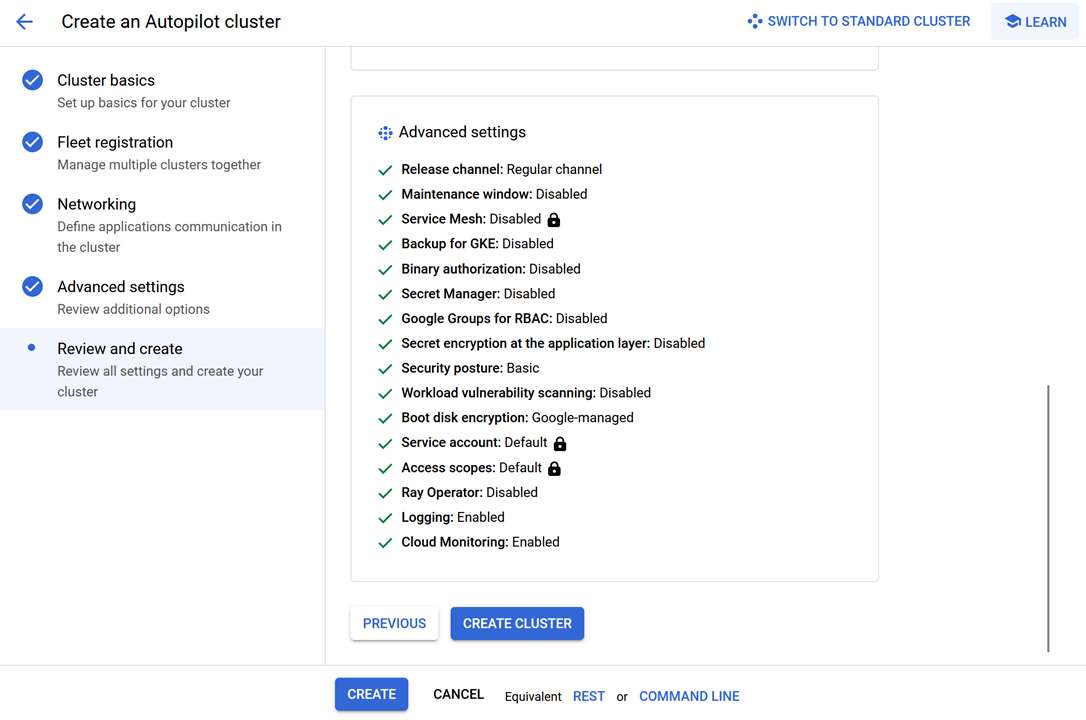Click the green check beside Secret encryption row
This screenshot has width=1086, height=720.
coord(385,345)
